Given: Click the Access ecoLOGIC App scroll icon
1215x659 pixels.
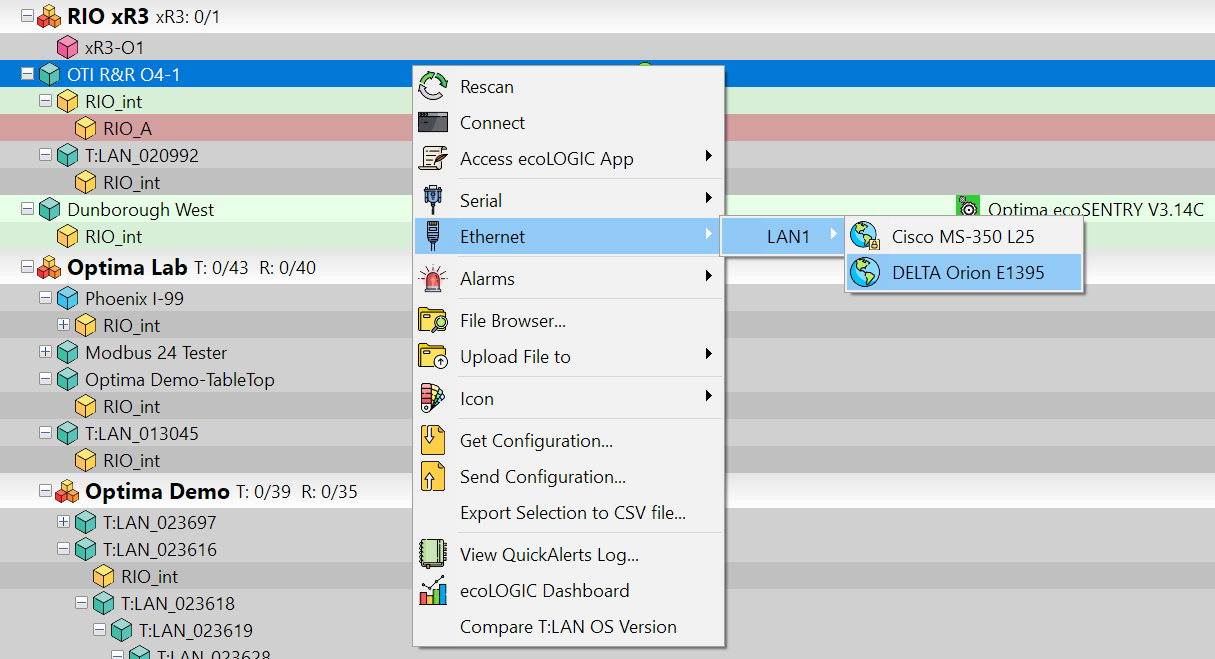Looking at the screenshot, I should pyautogui.click(x=432, y=159).
